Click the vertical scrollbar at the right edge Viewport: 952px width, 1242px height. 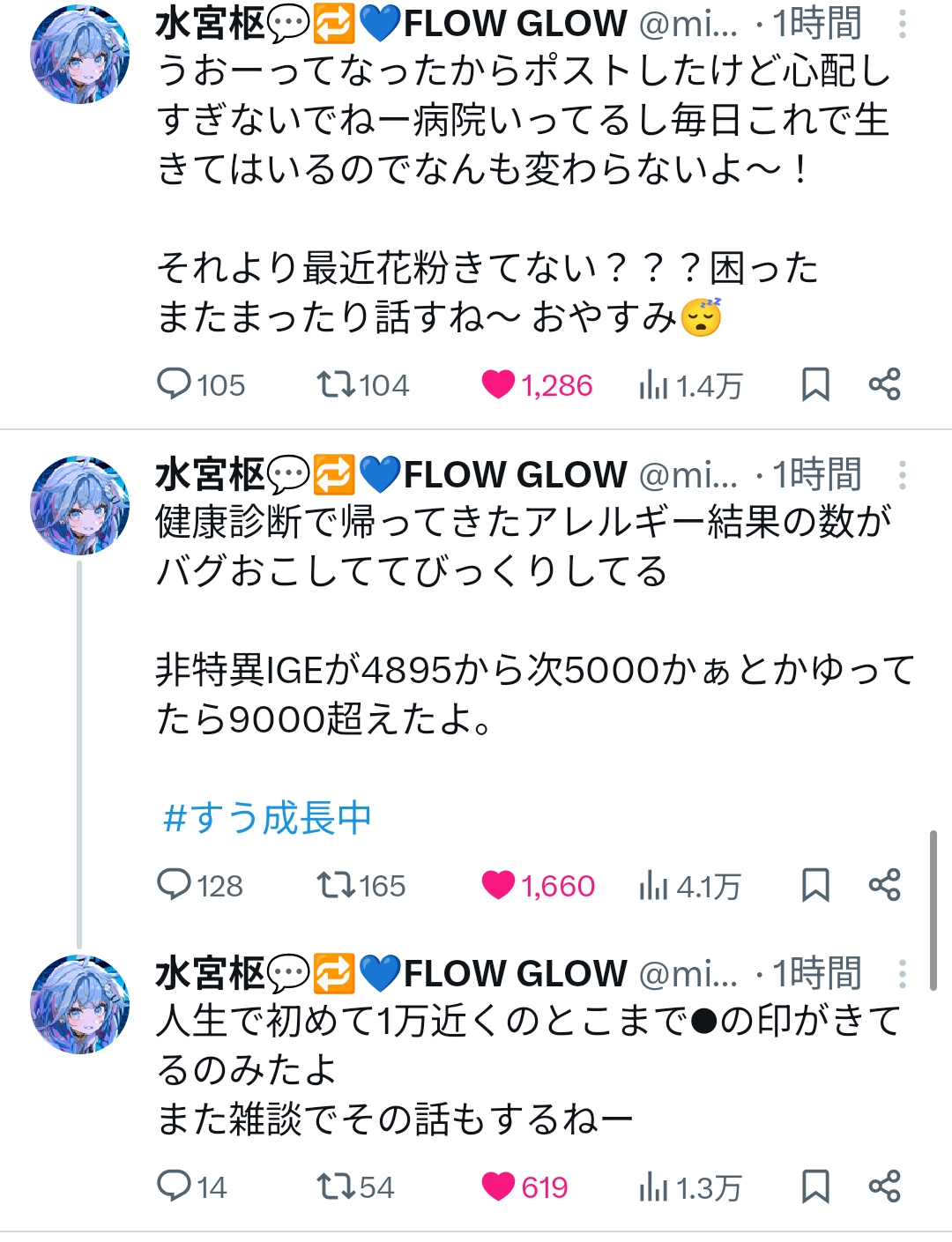[933, 910]
